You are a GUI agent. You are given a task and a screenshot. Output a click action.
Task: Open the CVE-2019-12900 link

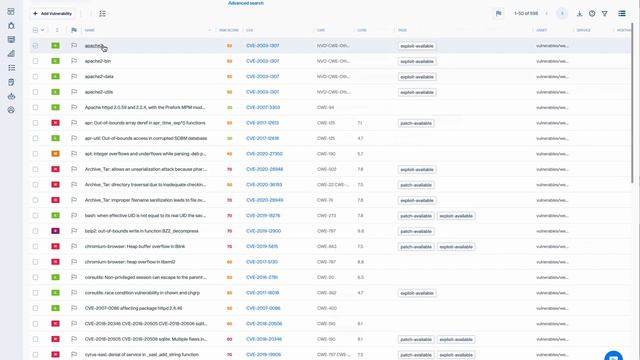263,231
